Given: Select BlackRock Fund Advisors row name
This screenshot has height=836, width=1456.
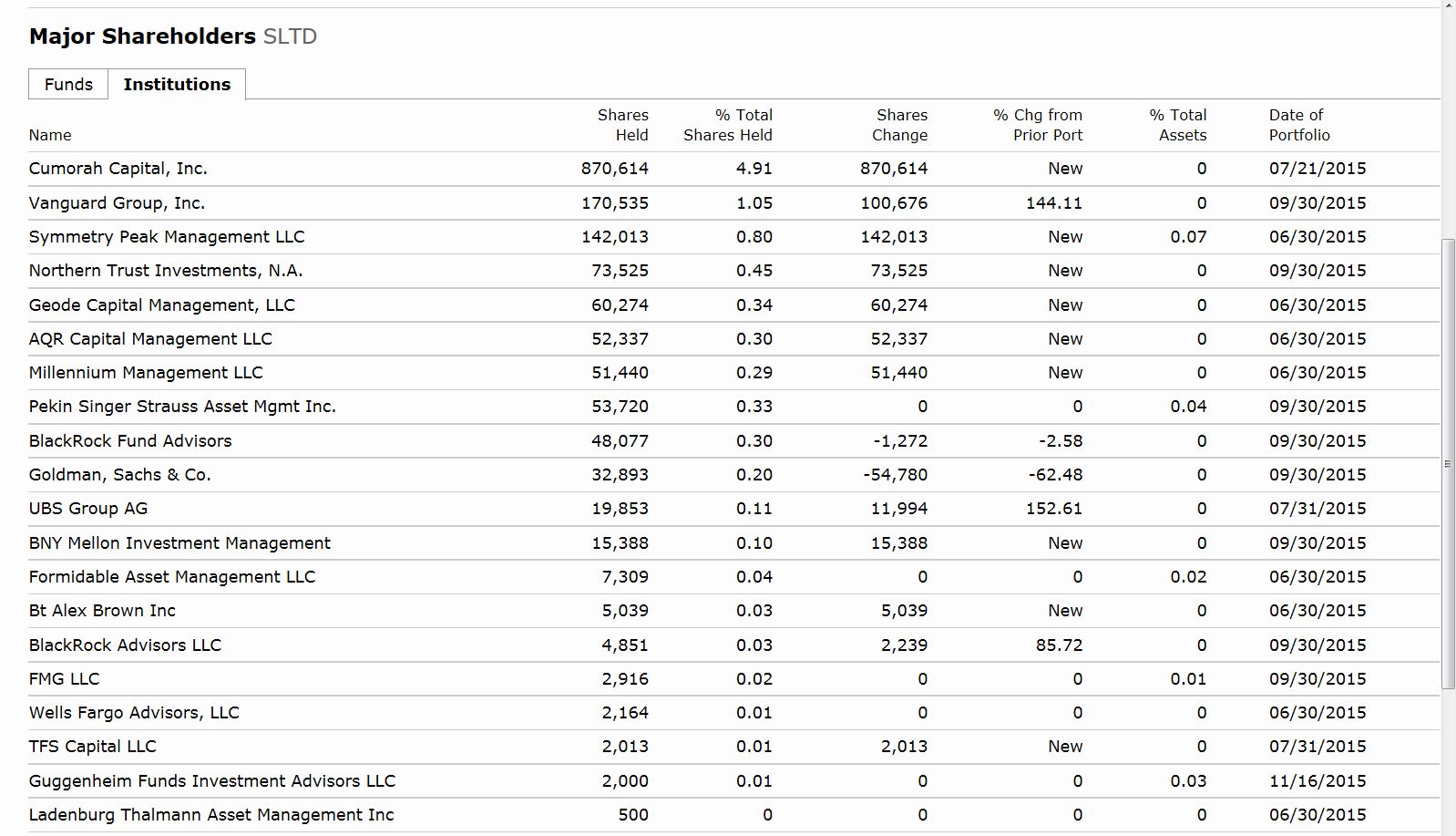Looking at the screenshot, I should (x=130, y=441).
